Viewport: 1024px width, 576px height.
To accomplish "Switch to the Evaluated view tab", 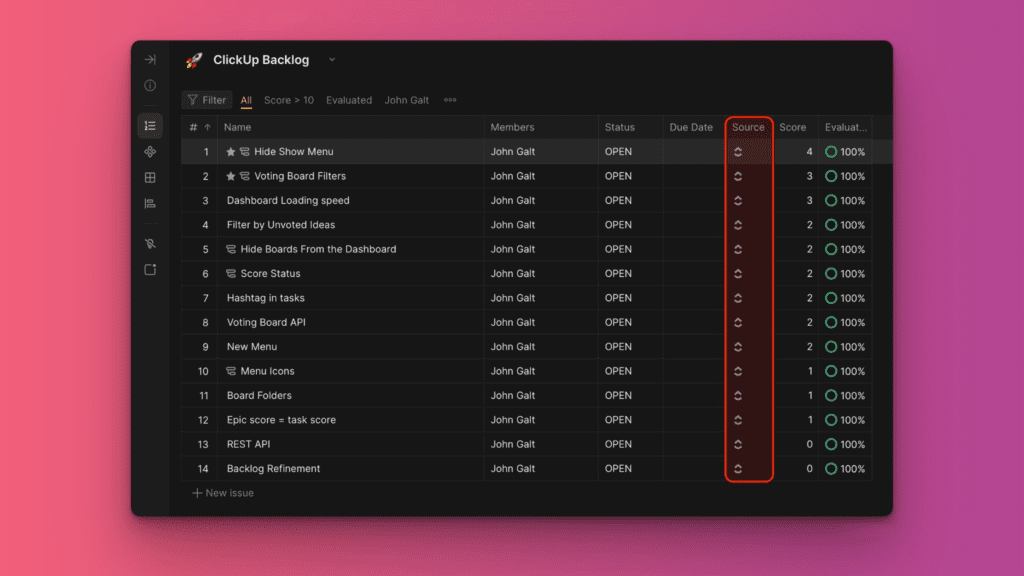I will [x=349, y=100].
